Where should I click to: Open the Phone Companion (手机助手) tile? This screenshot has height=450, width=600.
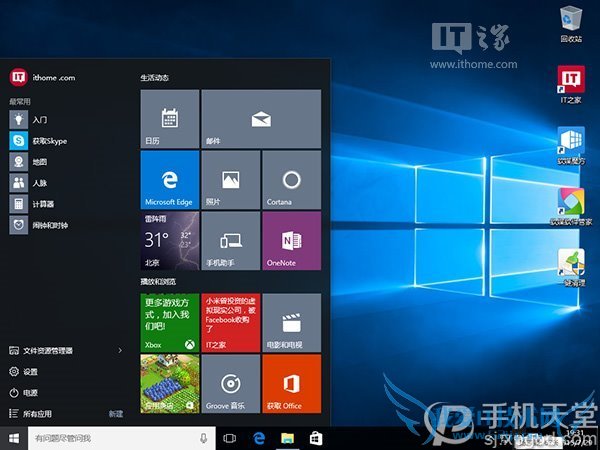231,241
